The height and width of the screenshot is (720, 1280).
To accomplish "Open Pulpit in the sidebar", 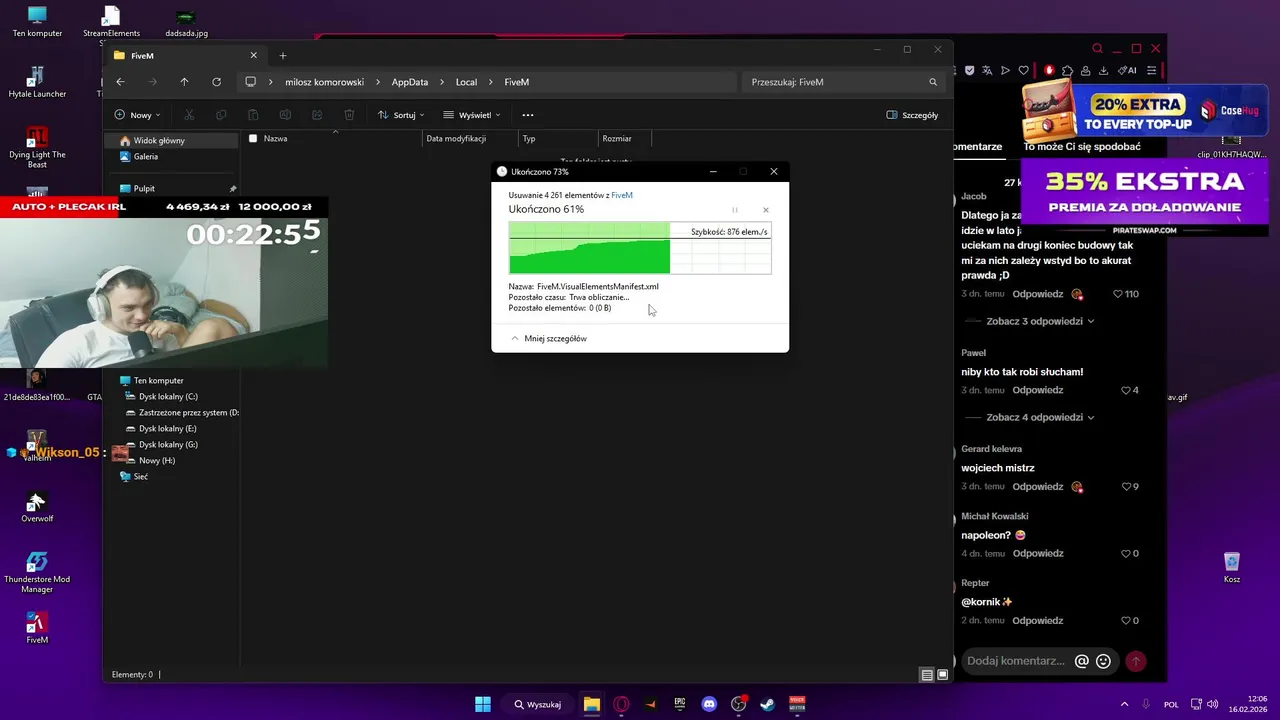I will 144,189.
